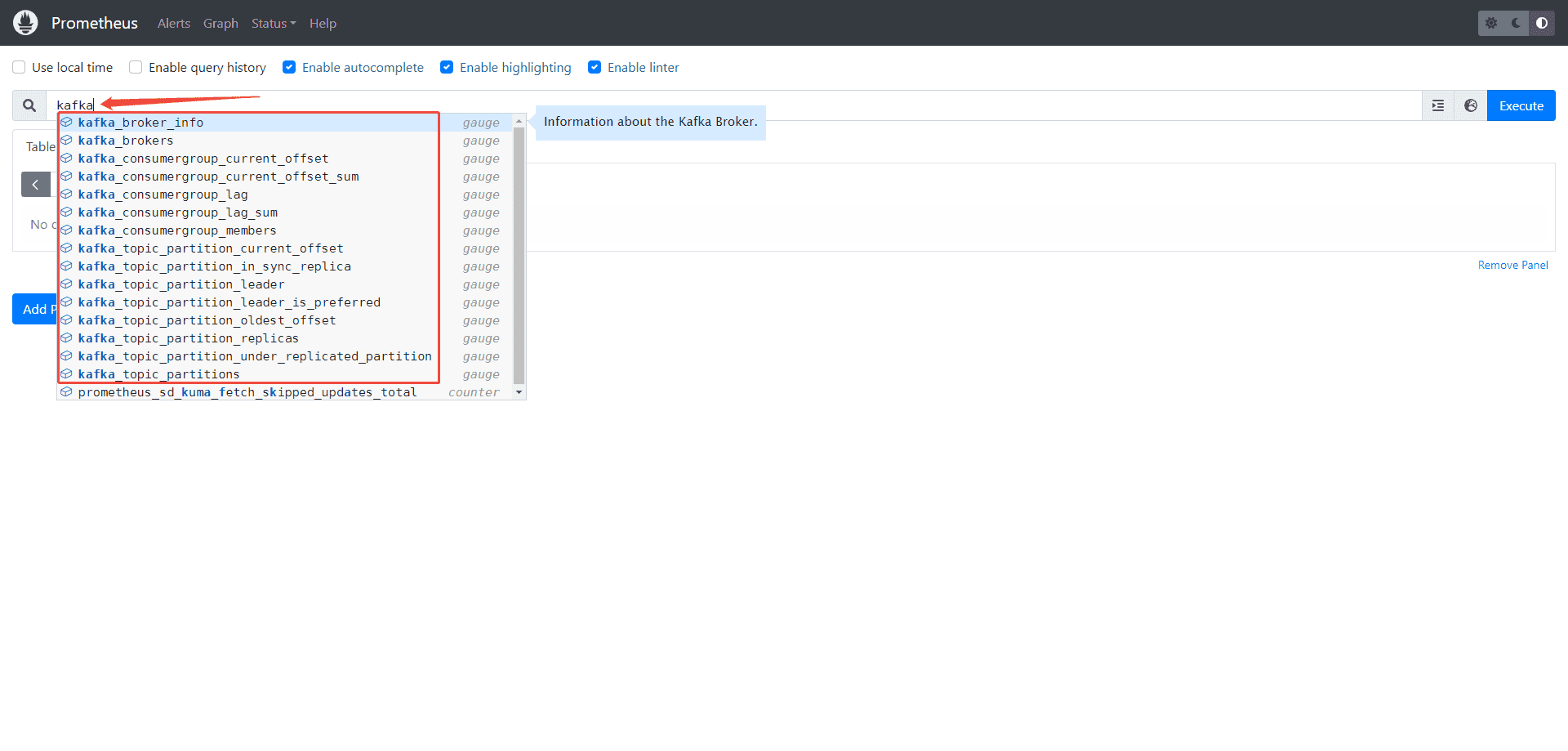Open the metrics explorer globe icon
The height and width of the screenshot is (751, 1568).
coord(1471,105)
